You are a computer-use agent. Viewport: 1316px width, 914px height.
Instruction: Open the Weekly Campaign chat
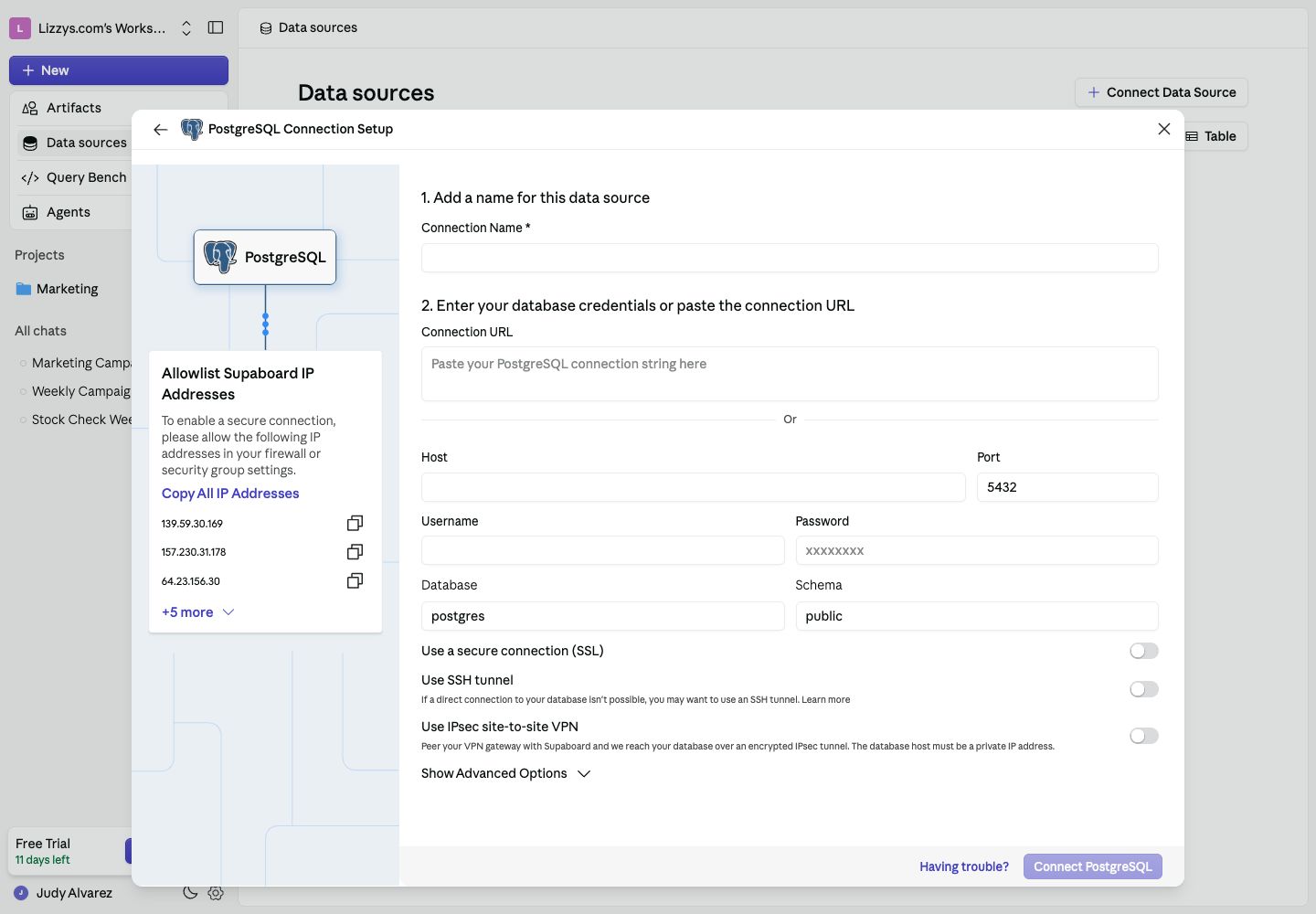coord(80,391)
